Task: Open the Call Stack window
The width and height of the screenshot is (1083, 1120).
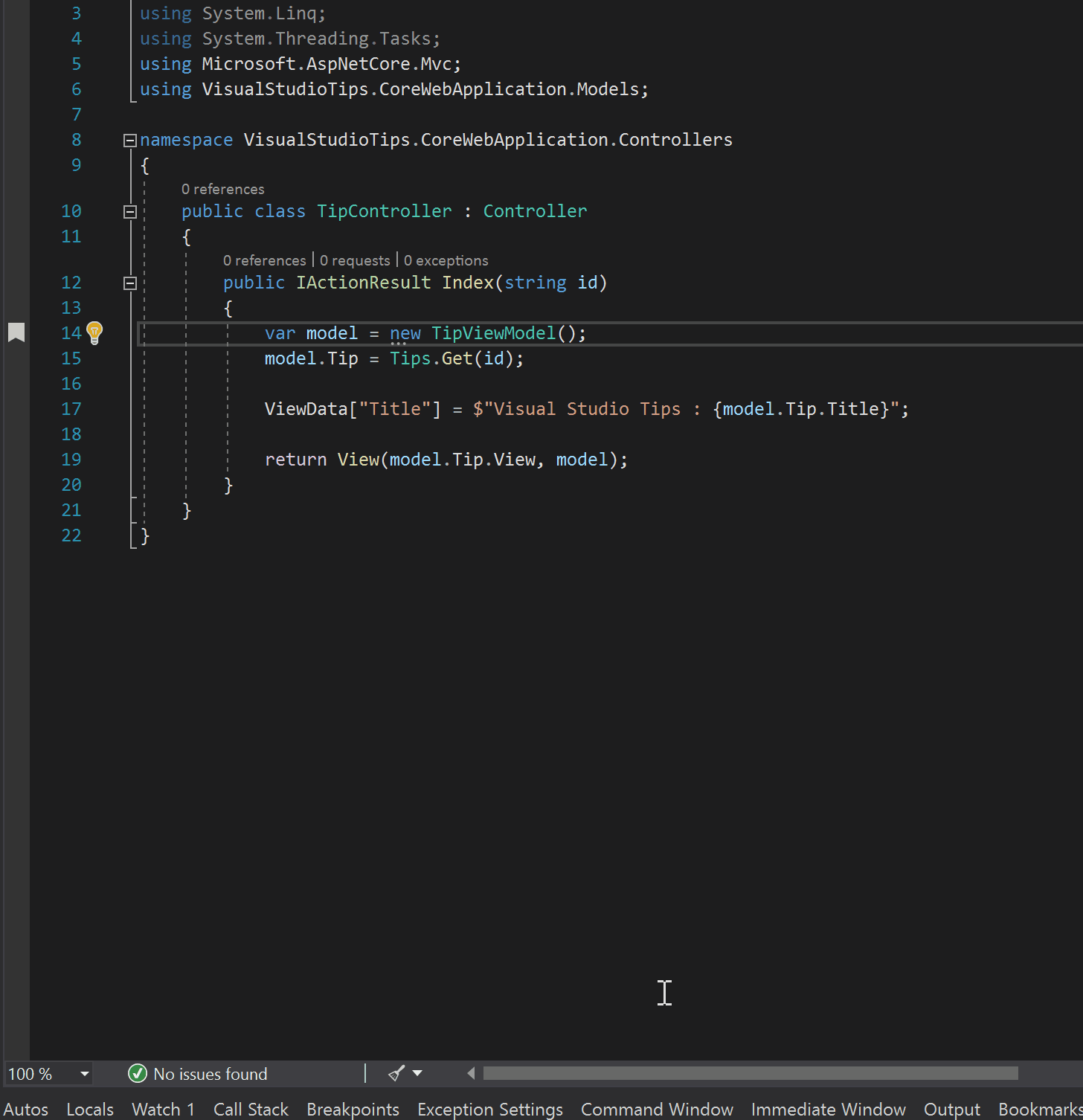Action: coord(251,1109)
